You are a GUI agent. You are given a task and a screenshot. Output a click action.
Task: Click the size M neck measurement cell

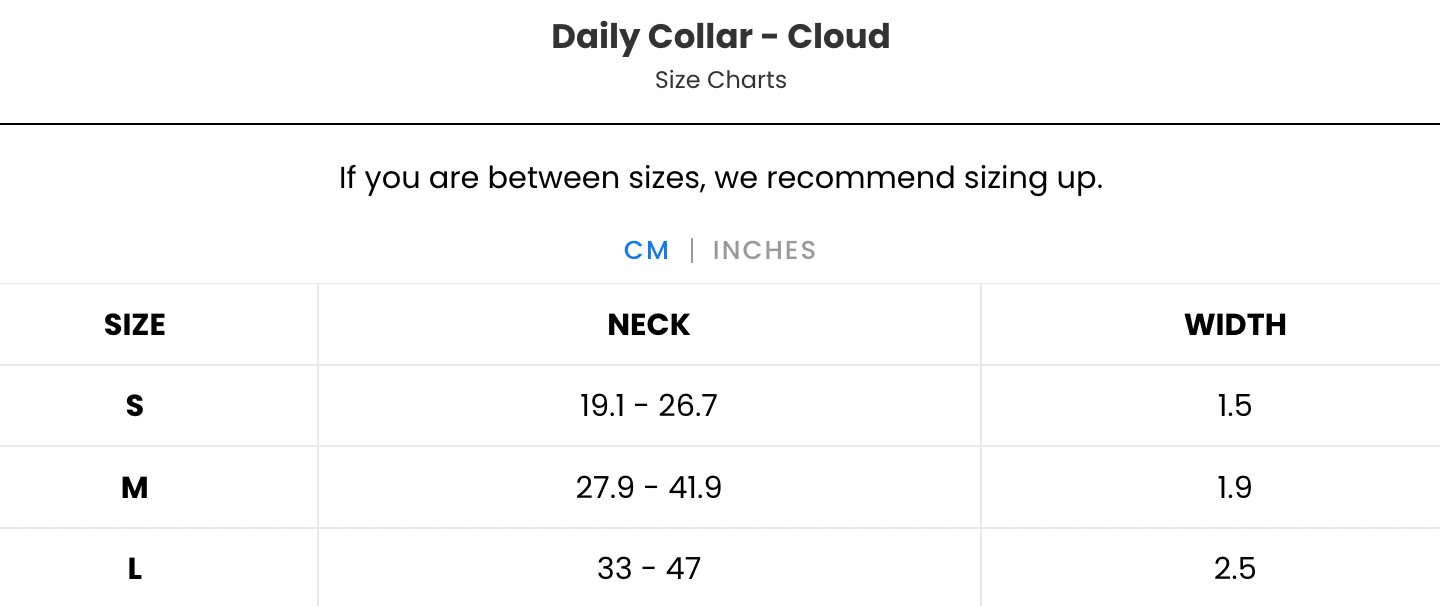[648, 487]
